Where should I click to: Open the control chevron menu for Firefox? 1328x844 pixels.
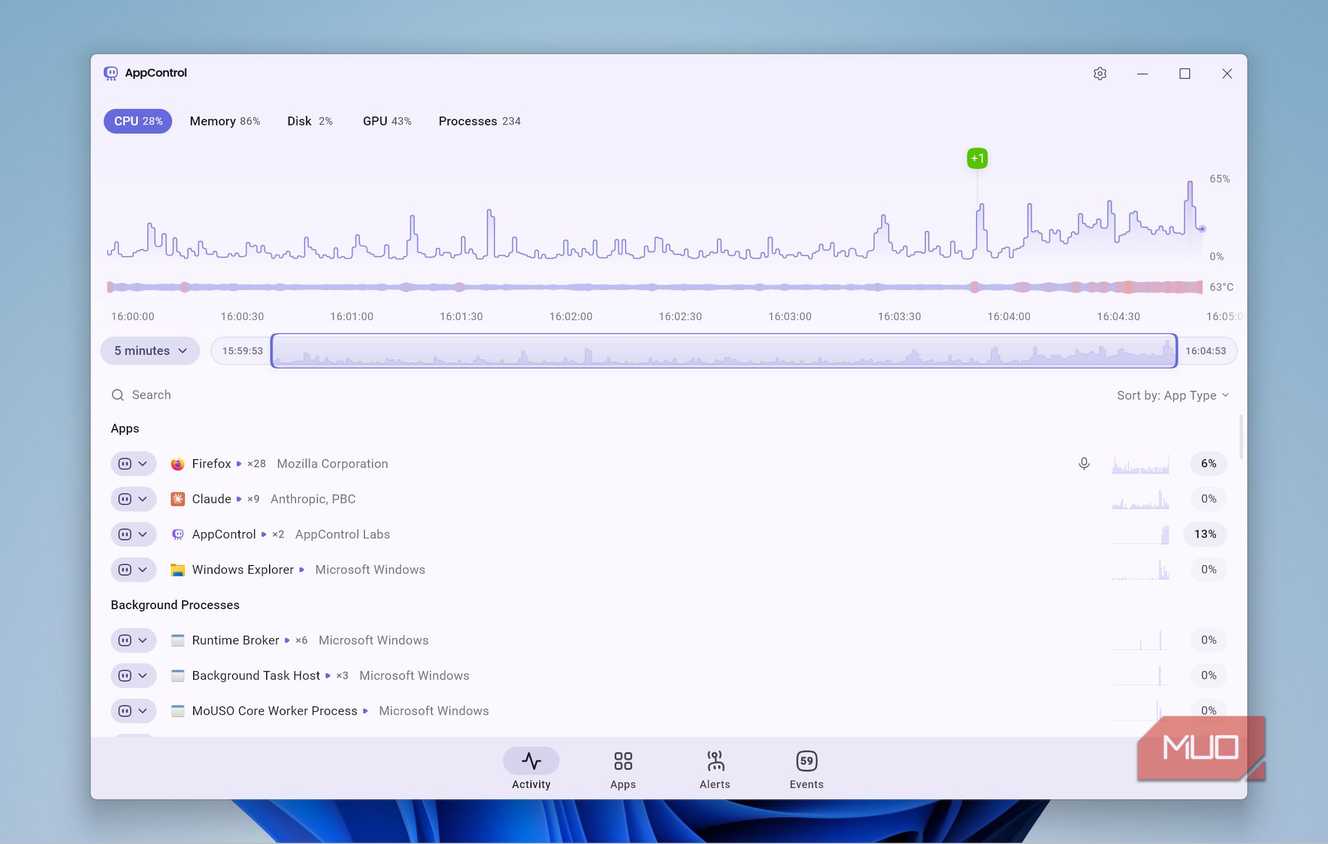click(143, 464)
